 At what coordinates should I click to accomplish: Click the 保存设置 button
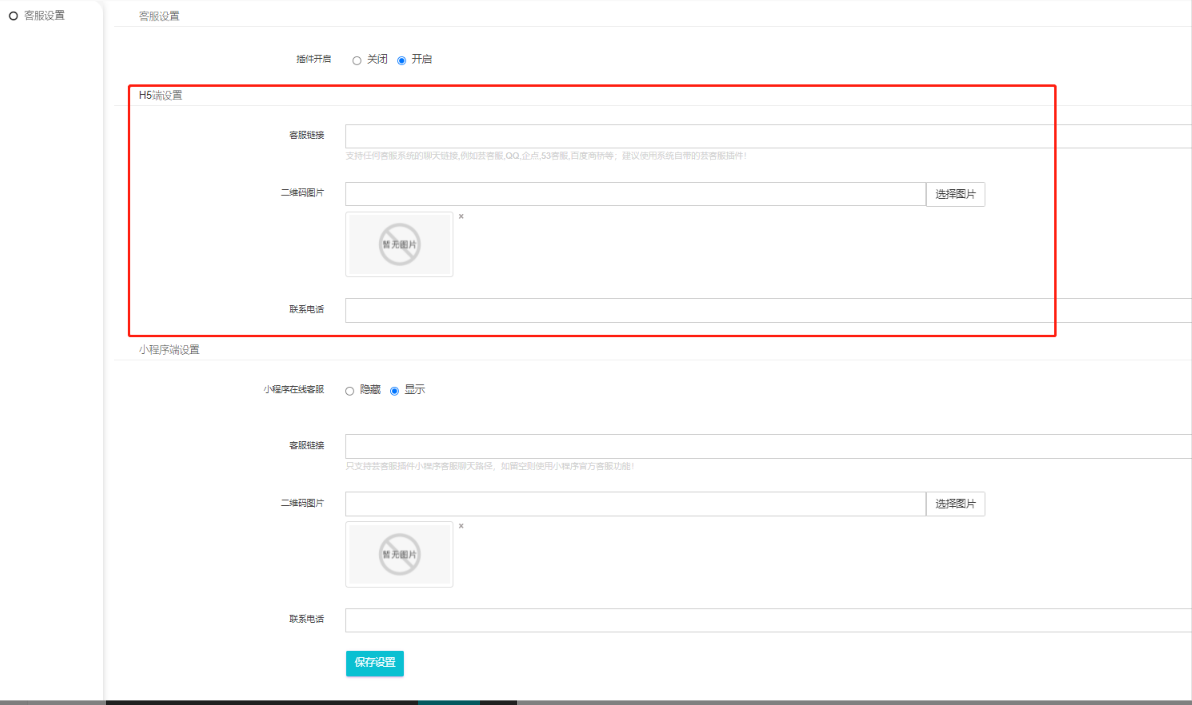pyautogui.click(x=375, y=663)
